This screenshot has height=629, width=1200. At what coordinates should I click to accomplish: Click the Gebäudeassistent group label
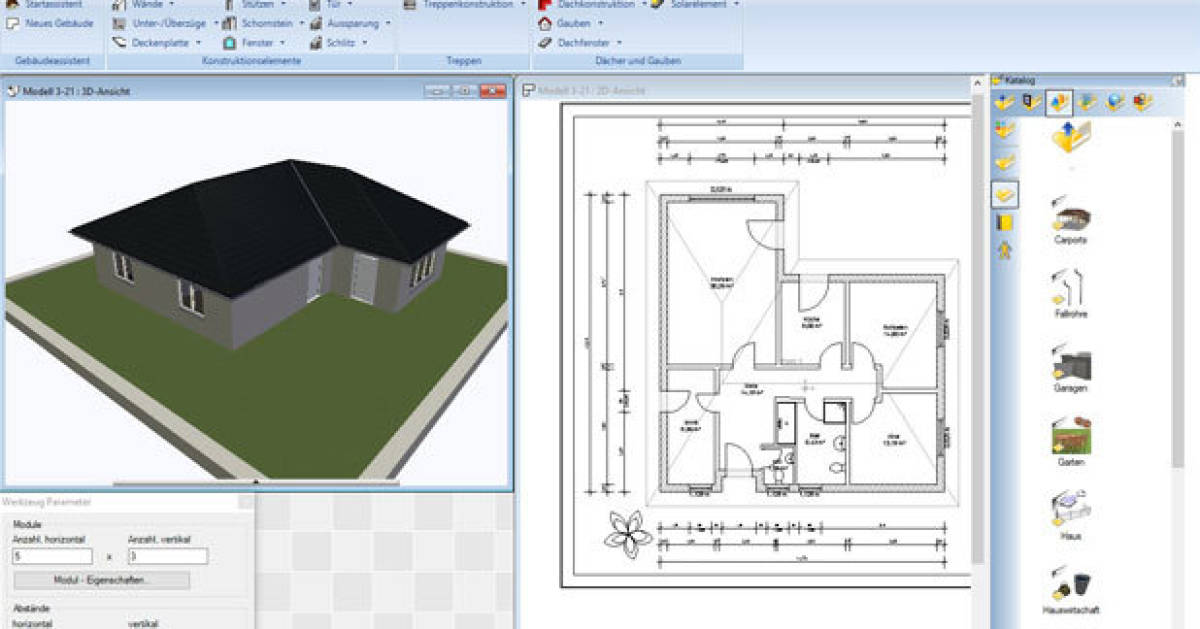coord(52,61)
